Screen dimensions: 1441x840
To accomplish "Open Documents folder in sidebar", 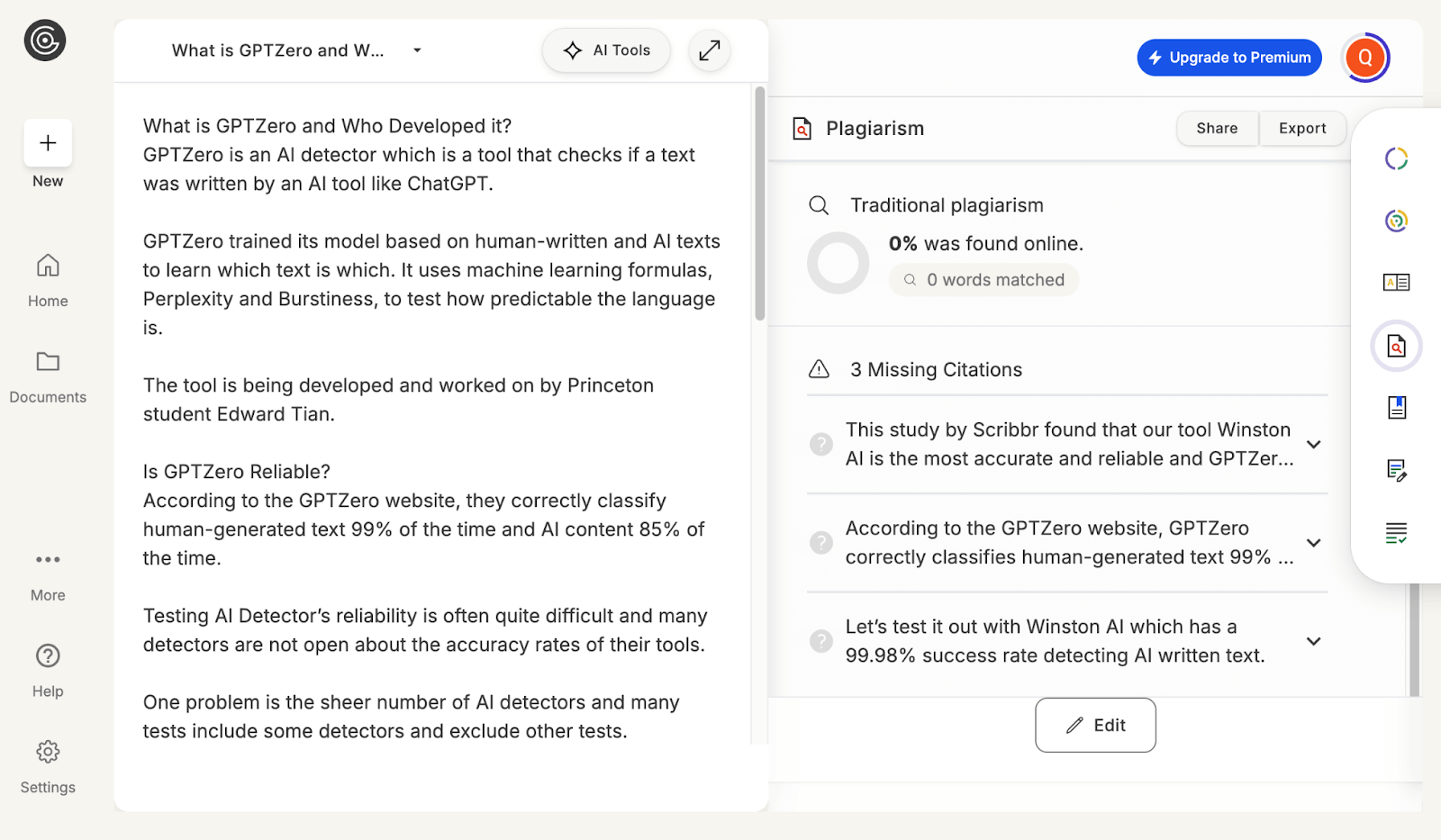I will pos(48,377).
